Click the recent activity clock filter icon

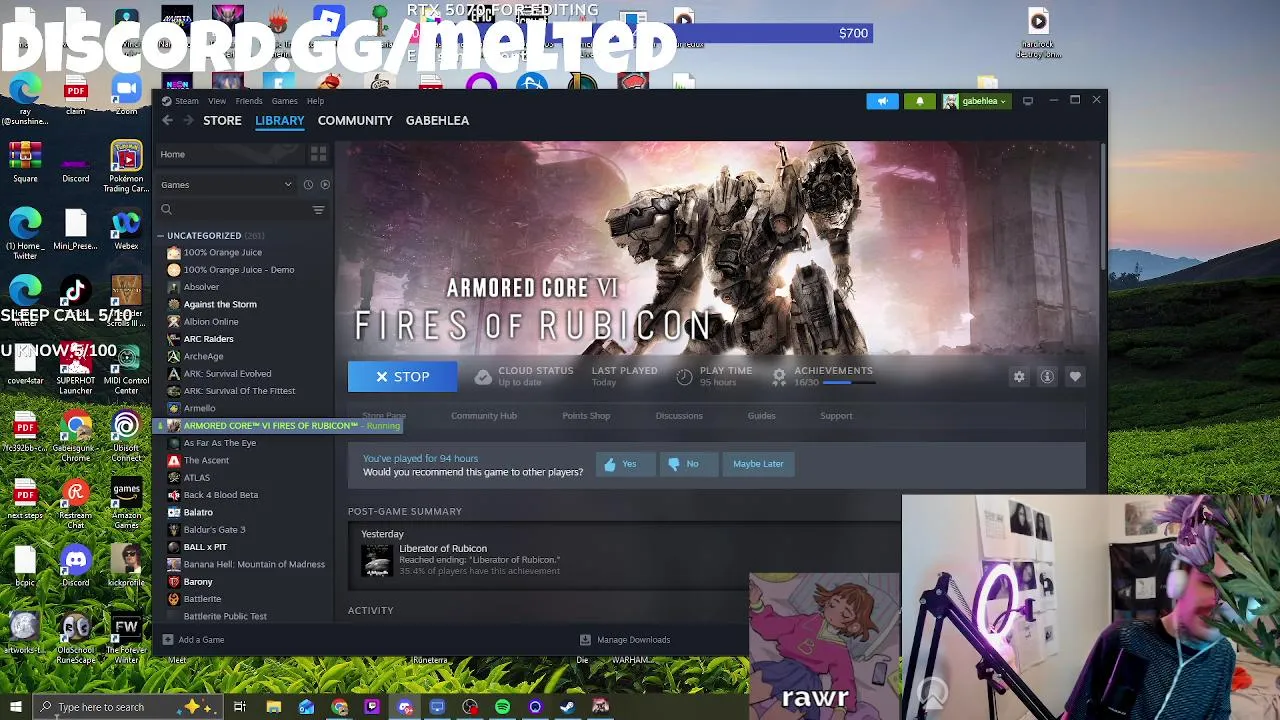[308, 184]
